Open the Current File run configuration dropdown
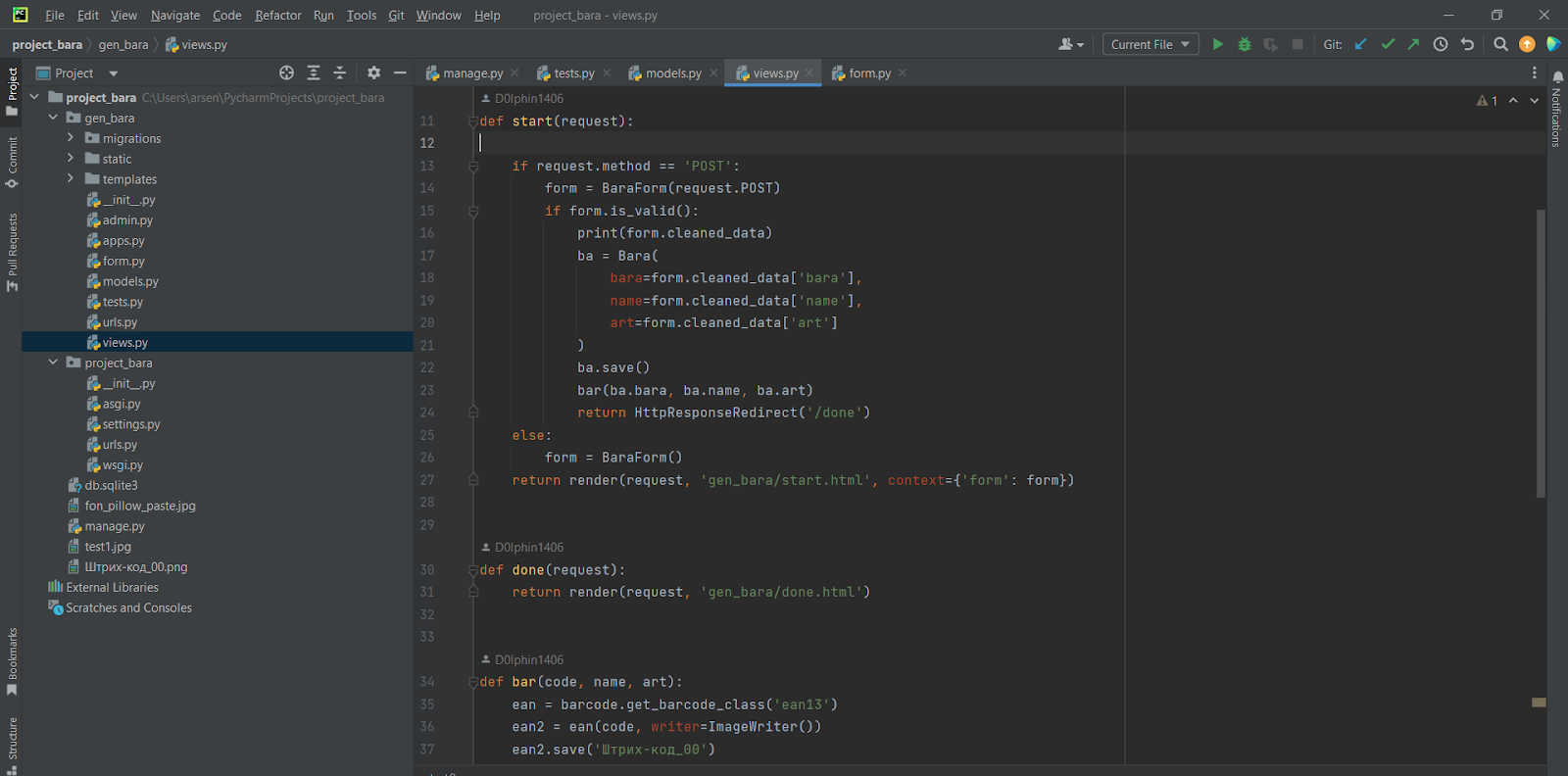The width and height of the screenshot is (1568, 776). tap(1151, 44)
